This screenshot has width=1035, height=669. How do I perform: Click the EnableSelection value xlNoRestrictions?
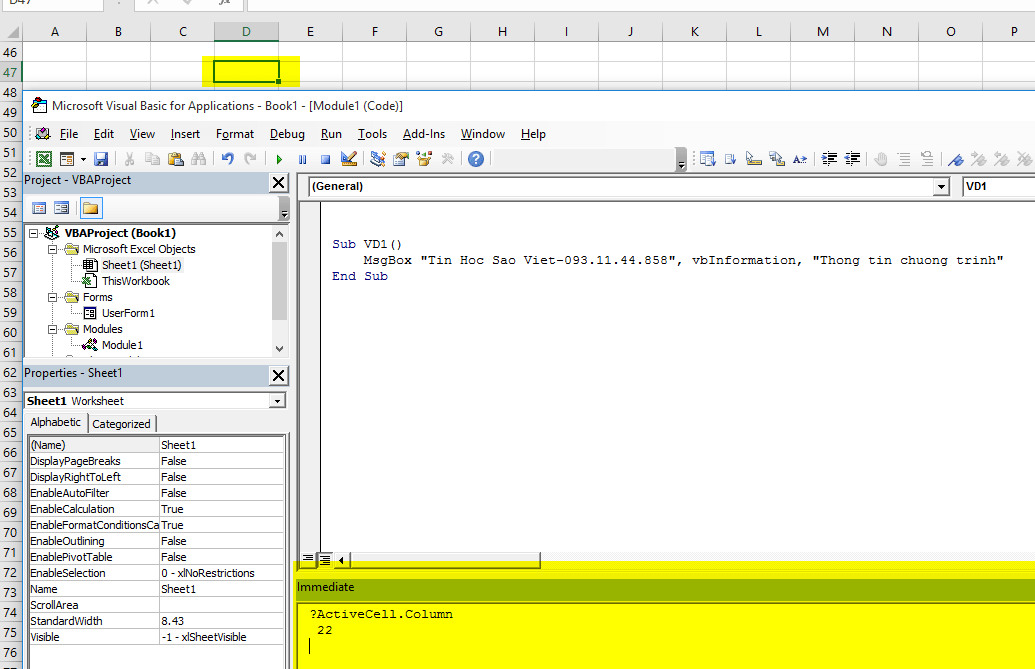point(222,573)
